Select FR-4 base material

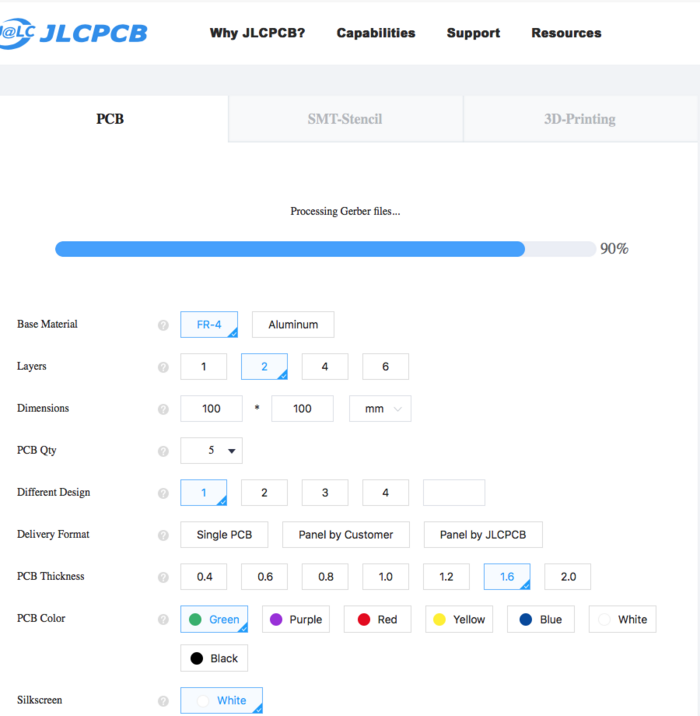pos(209,325)
